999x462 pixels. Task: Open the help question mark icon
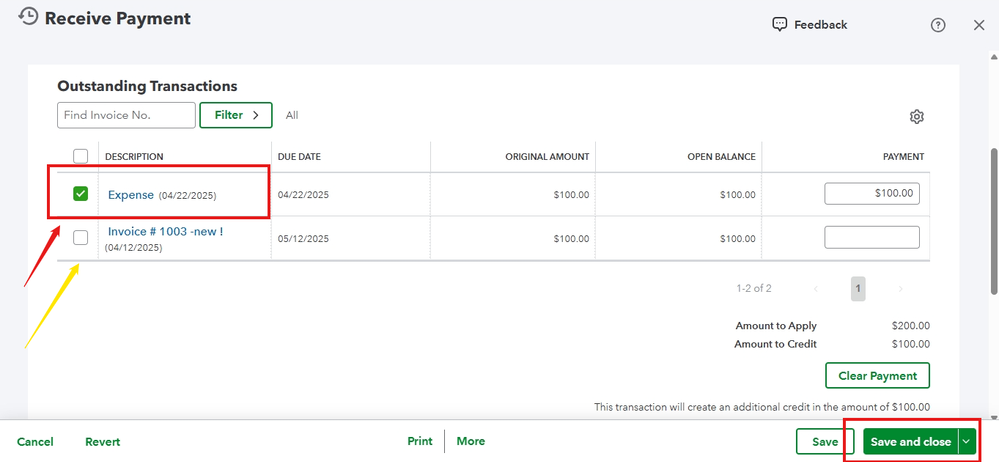tap(938, 26)
